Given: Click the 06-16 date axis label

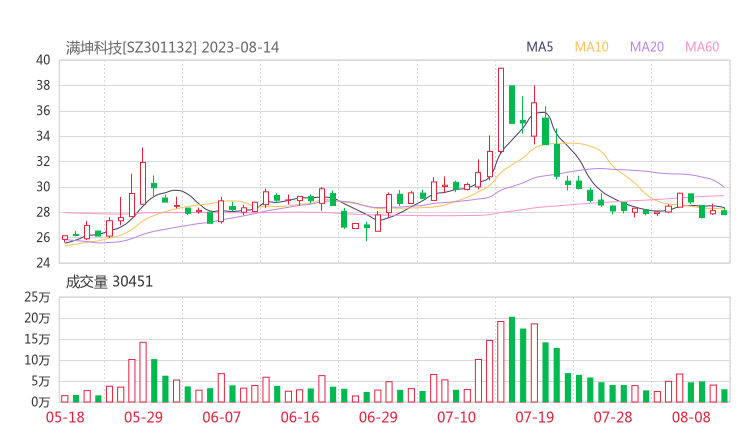Looking at the screenshot, I should [300, 417].
